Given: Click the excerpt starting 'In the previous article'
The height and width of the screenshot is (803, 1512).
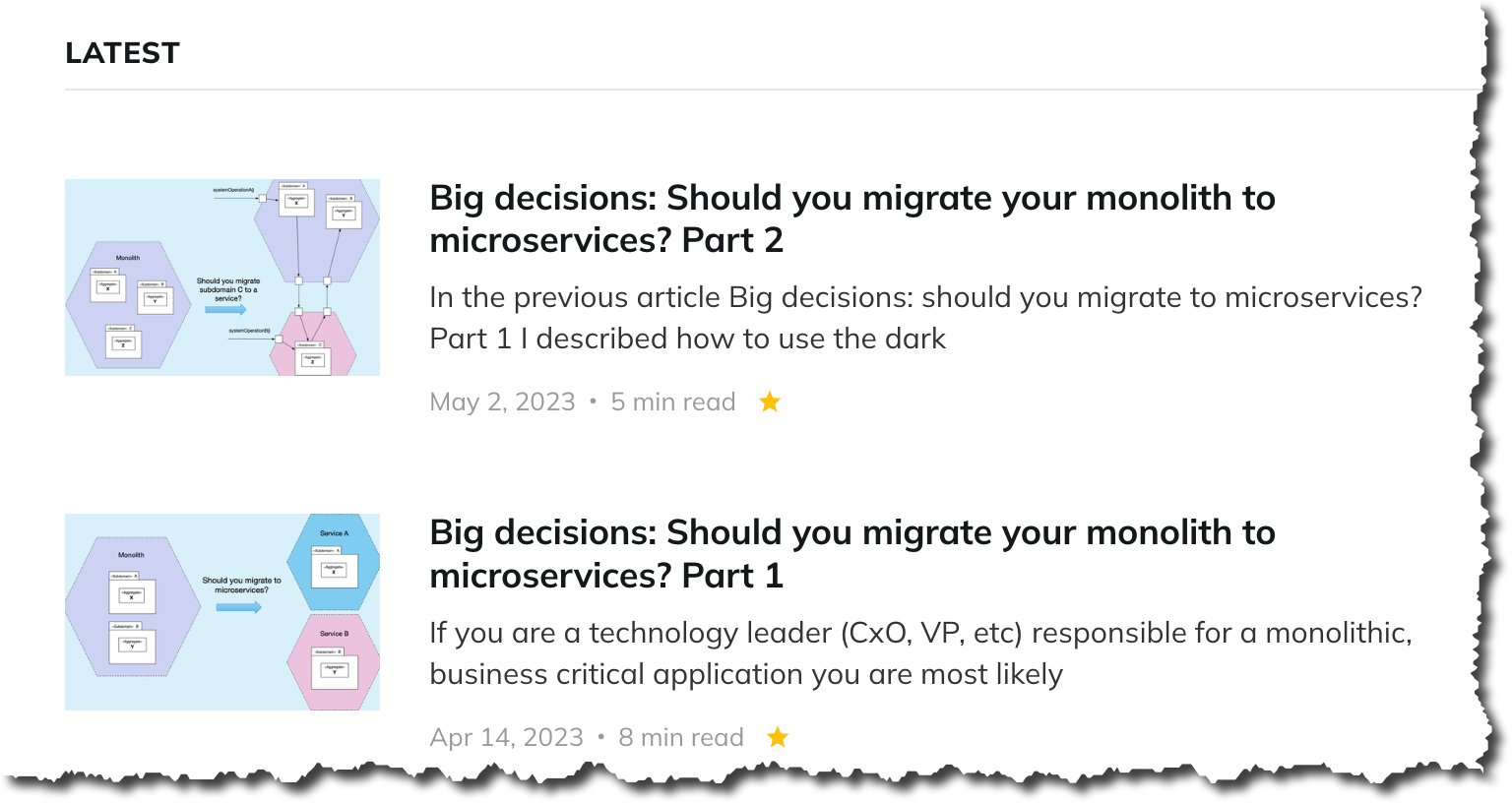Looking at the screenshot, I should coord(925,318).
